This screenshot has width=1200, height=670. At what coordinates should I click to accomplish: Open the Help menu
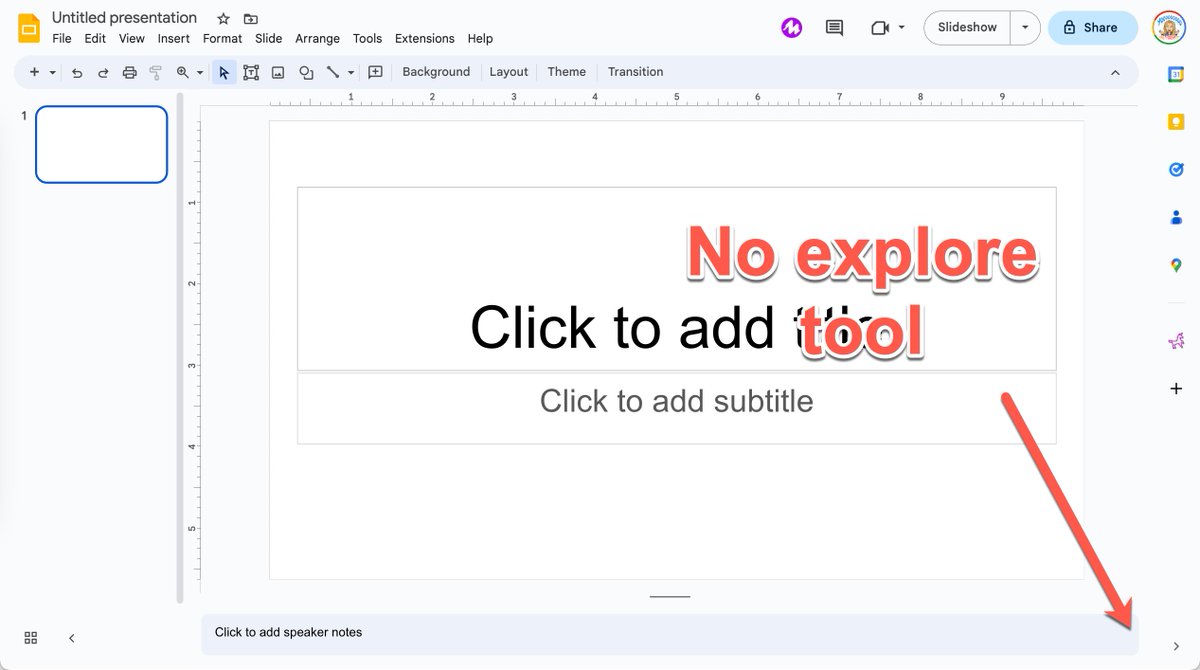[x=480, y=38]
